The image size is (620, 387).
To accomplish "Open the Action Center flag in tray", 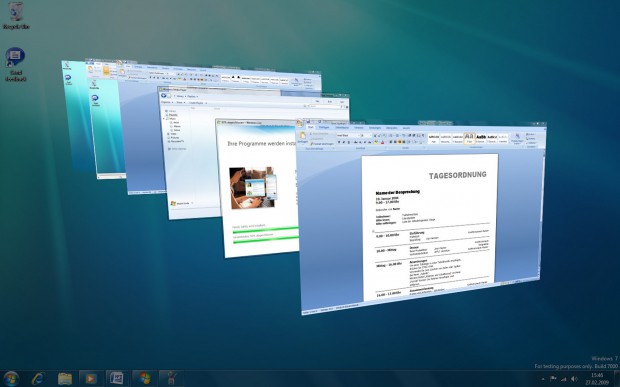I will (553, 379).
